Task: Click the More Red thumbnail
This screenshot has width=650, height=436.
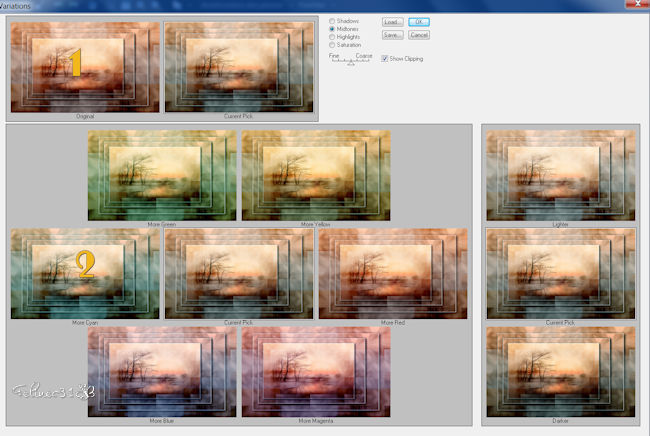Action: 393,274
